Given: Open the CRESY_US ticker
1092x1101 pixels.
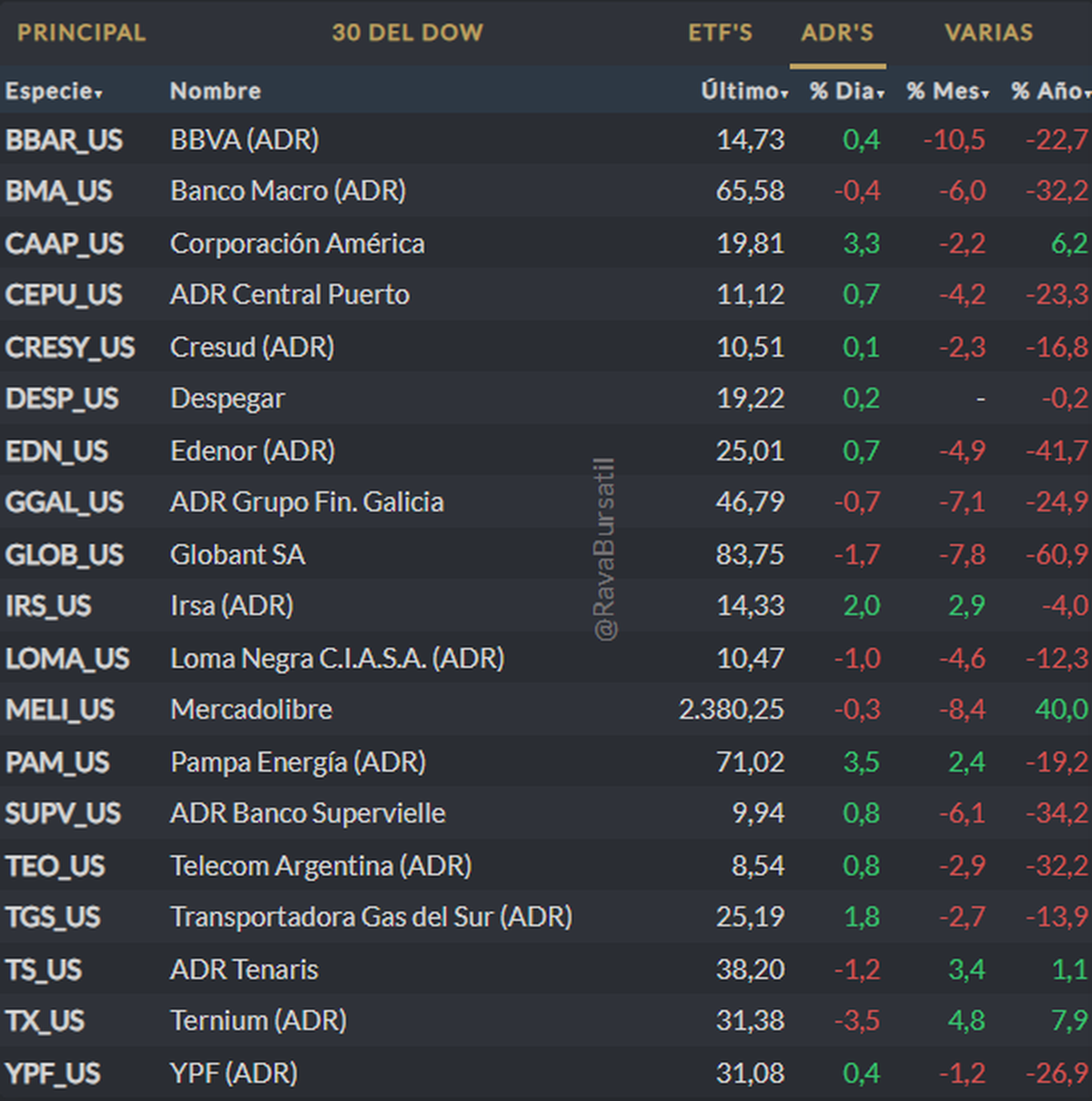Looking at the screenshot, I should tap(69, 348).
